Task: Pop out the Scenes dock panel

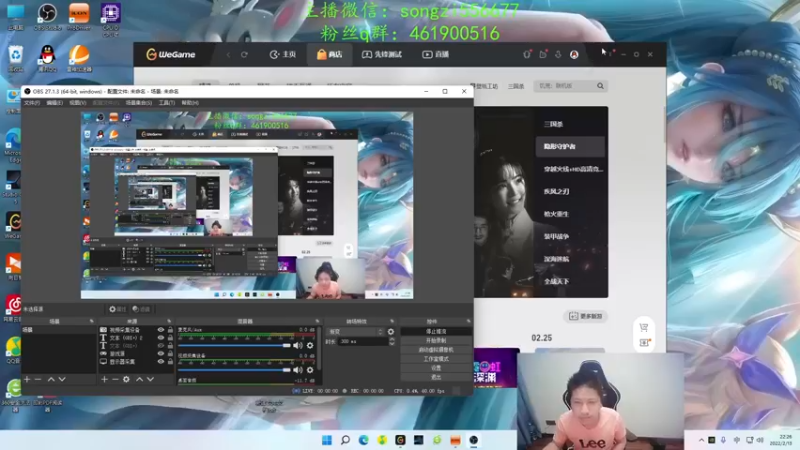Action: pyautogui.click(x=91, y=321)
